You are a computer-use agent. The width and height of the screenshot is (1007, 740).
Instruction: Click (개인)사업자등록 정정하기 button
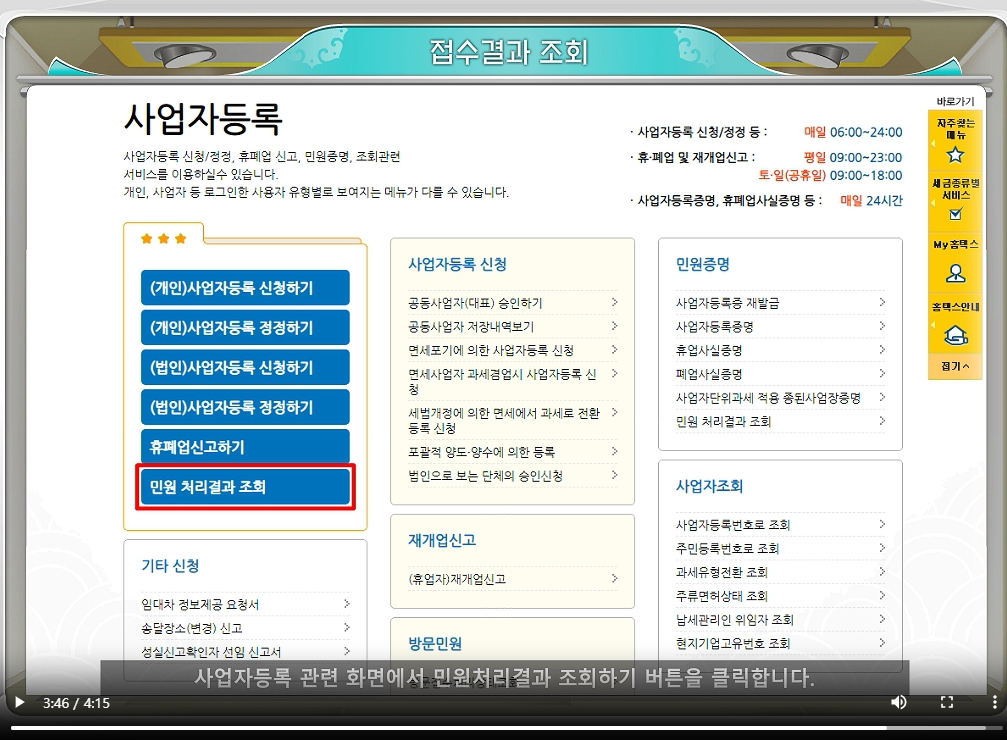tap(245, 328)
